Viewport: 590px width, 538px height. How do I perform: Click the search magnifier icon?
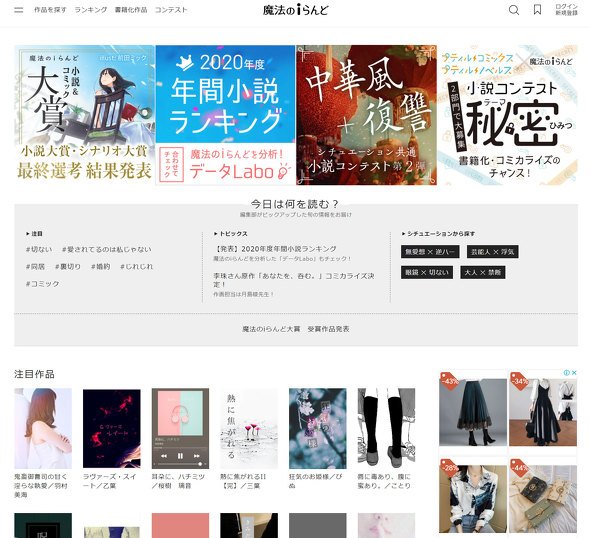514,10
